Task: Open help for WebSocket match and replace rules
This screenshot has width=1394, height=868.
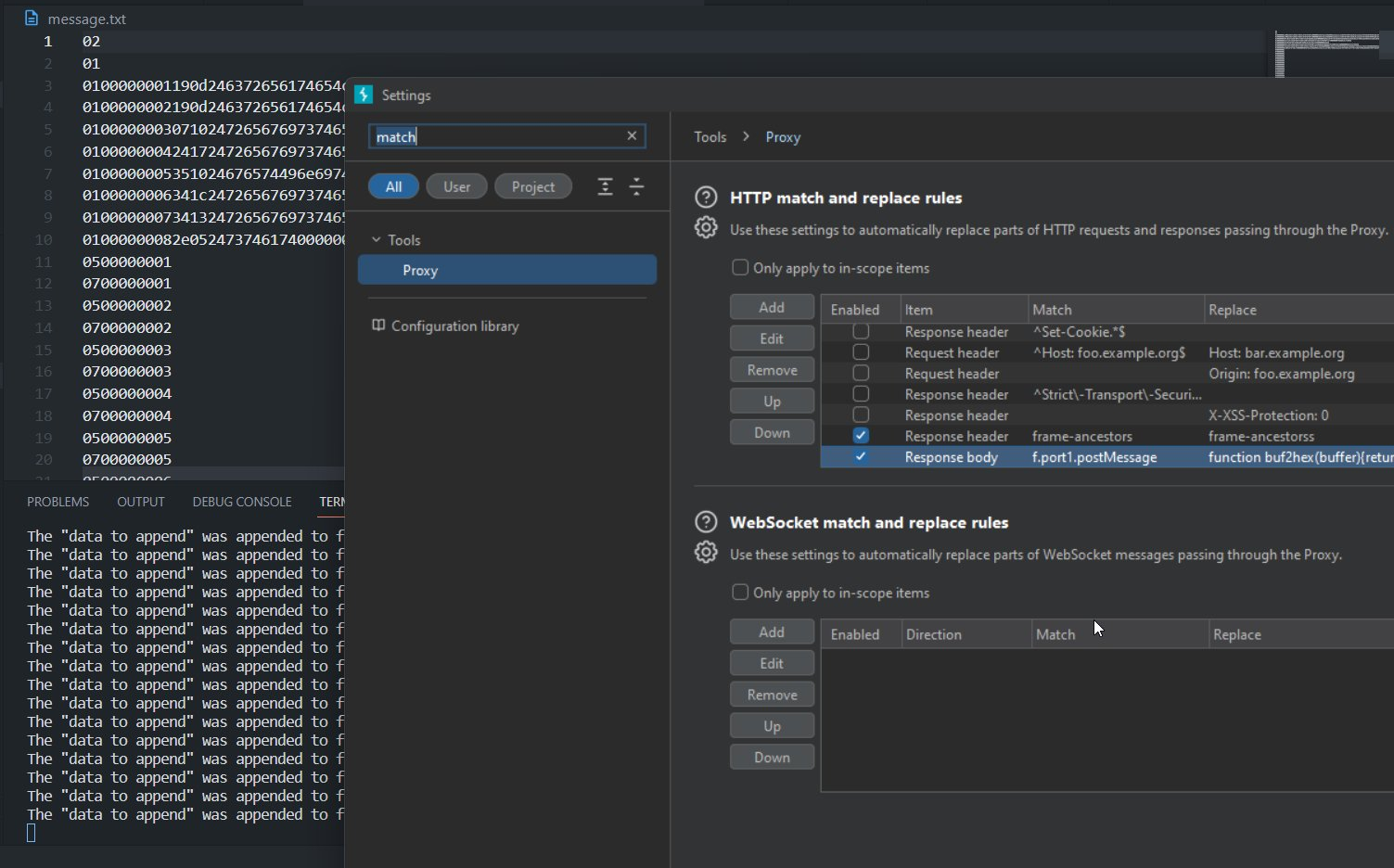Action: tap(706, 522)
